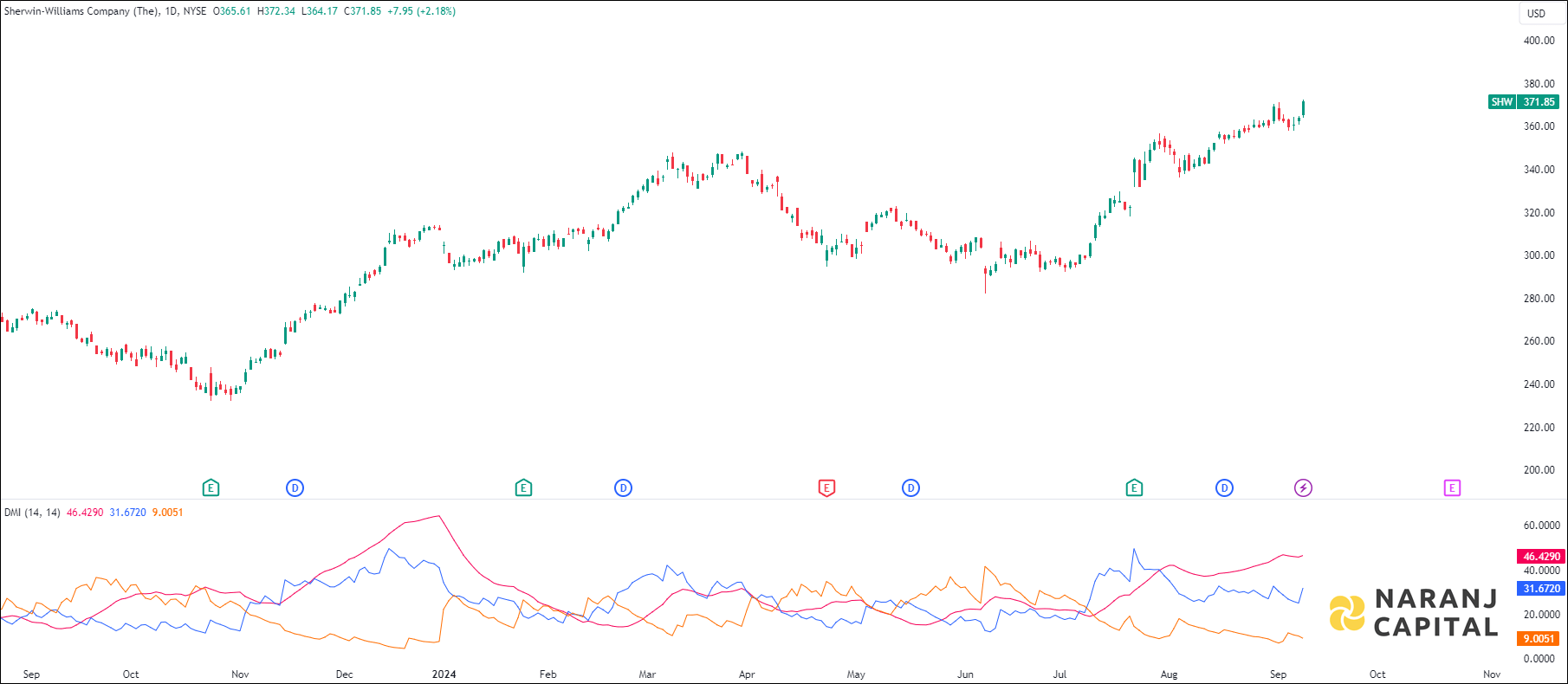
Task: Click the SHW 371.85 price label
Action: (x=1524, y=102)
